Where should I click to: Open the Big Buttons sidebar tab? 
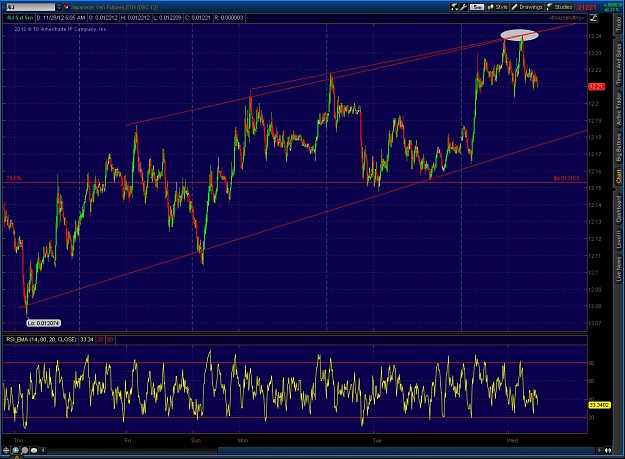coord(619,147)
